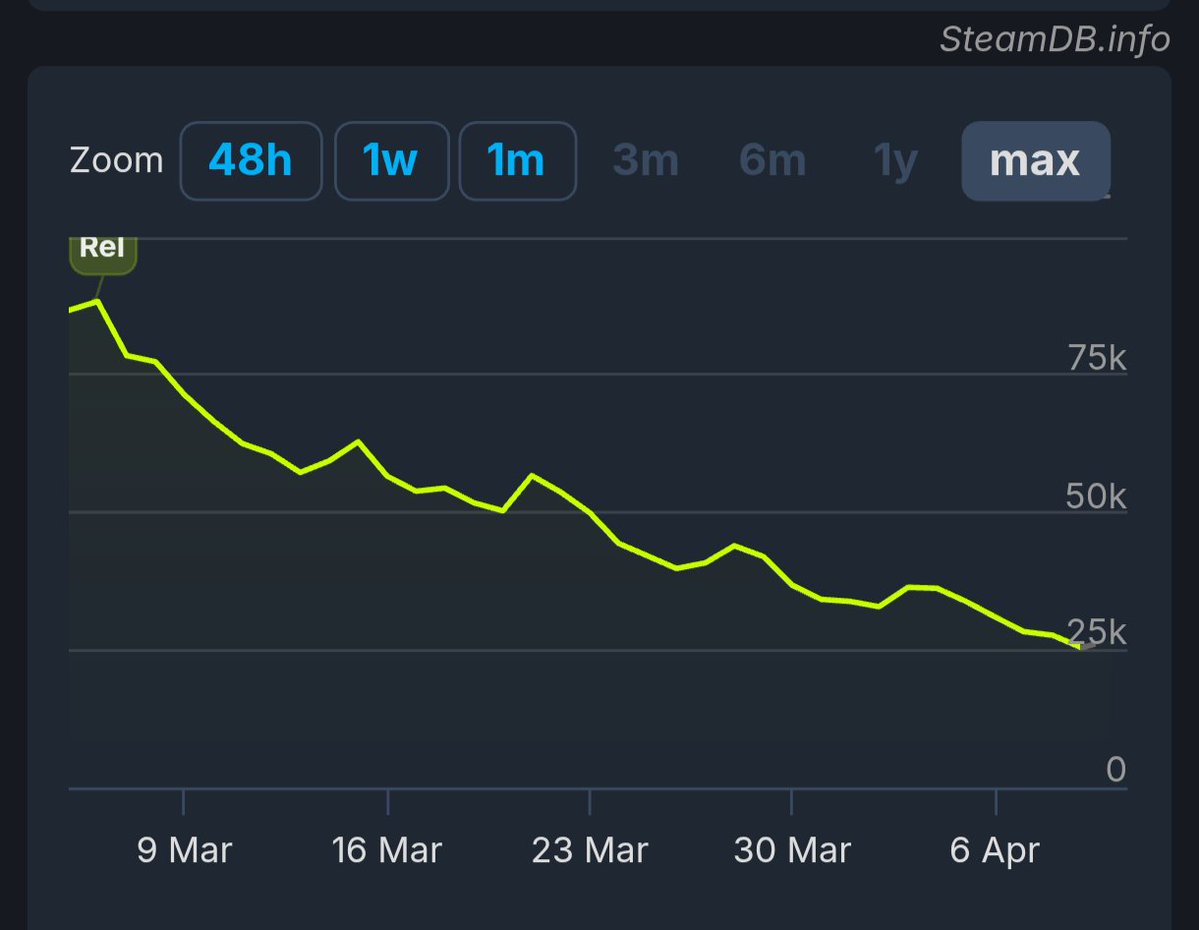
Task: Click the 9 Mar date label
Action: pyautogui.click(x=183, y=850)
